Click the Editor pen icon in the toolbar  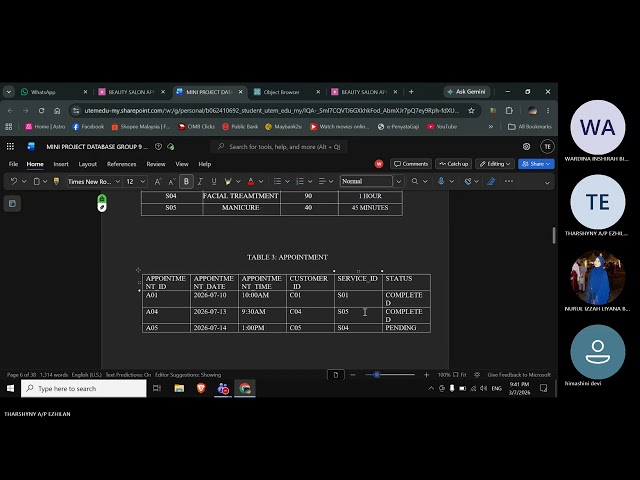coord(491,181)
